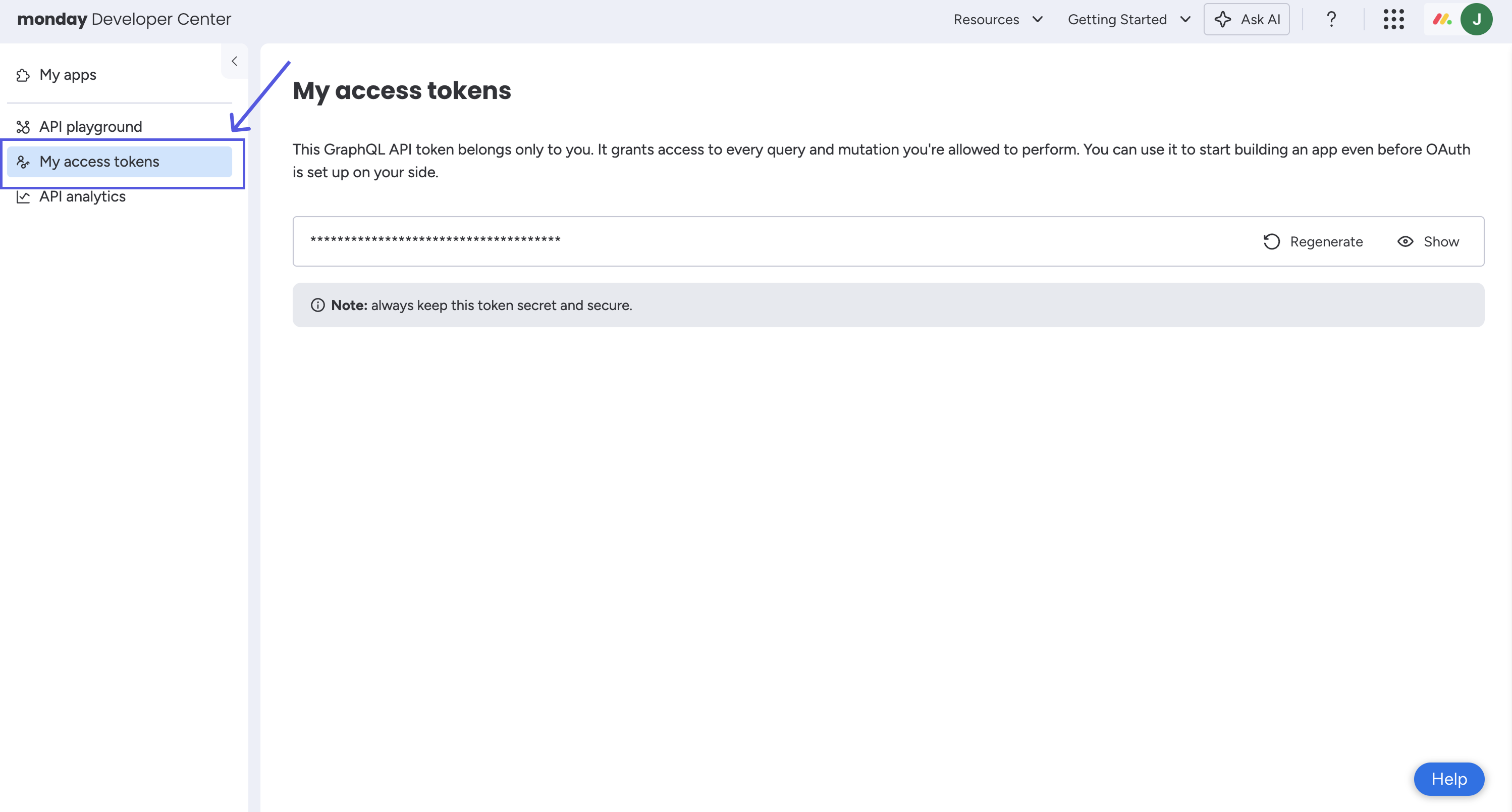This screenshot has width=1512, height=812.
Task: Click the eye icon next to Show
Action: pos(1405,241)
